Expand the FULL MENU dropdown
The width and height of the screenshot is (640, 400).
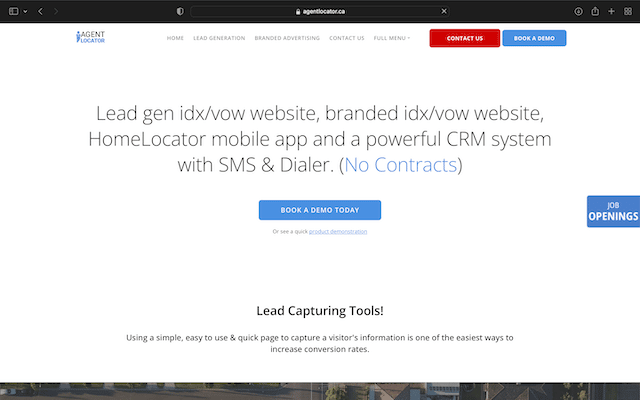[391, 38]
